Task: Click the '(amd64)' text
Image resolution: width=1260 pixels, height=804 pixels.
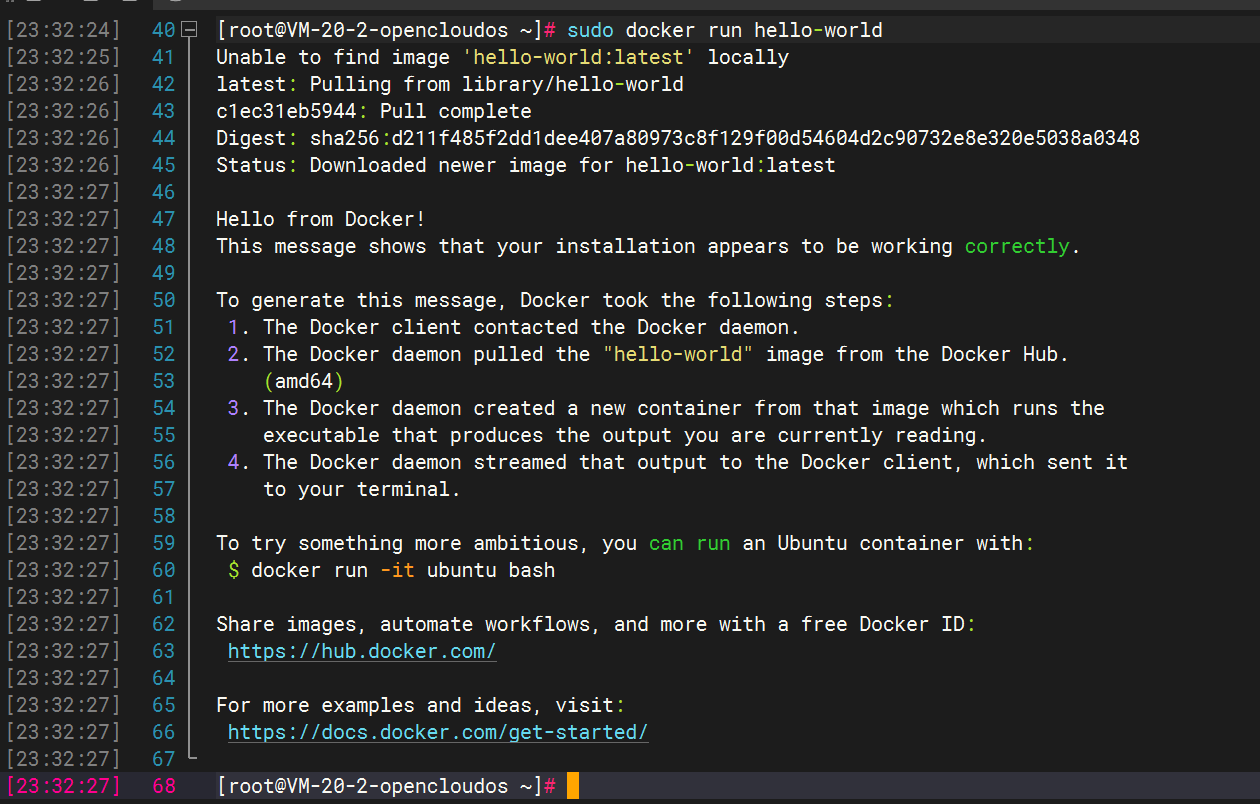Action: [x=304, y=381]
